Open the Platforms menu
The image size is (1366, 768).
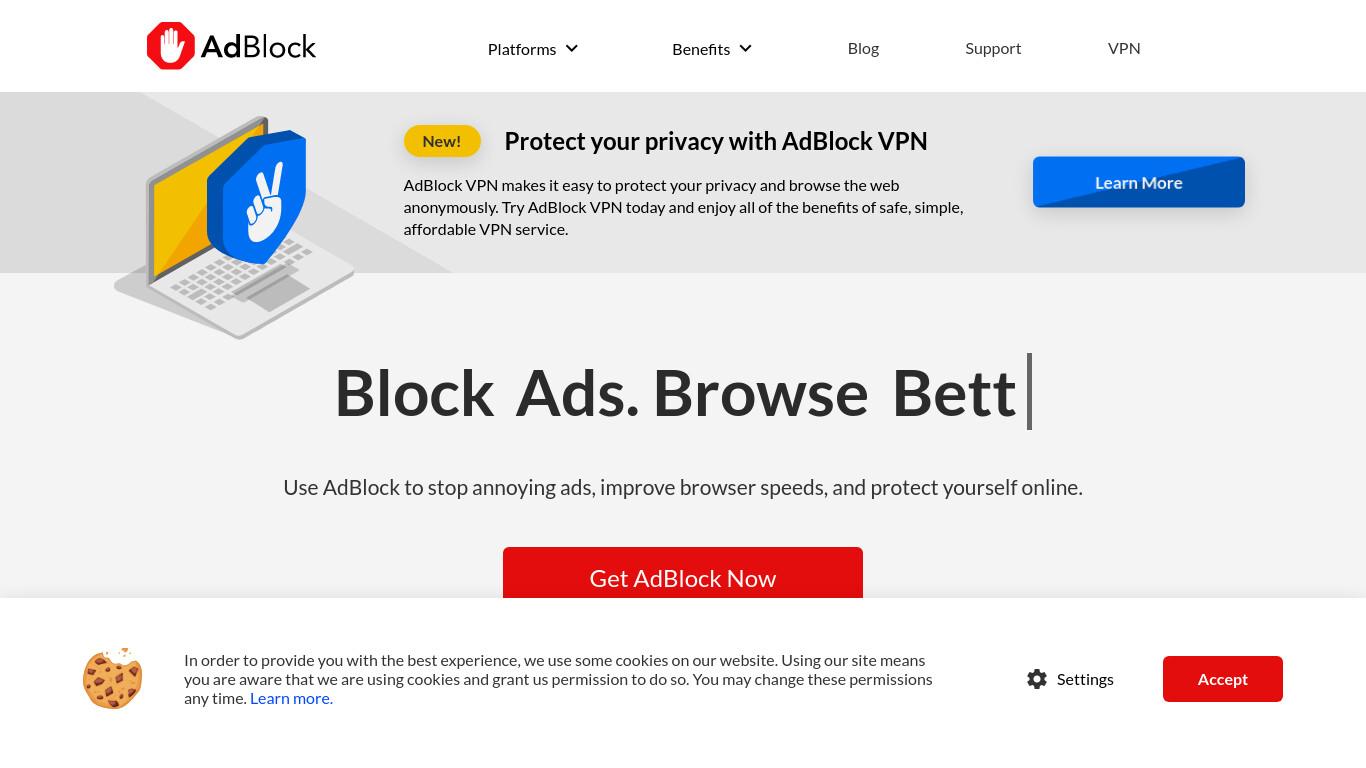tap(522, 49)
